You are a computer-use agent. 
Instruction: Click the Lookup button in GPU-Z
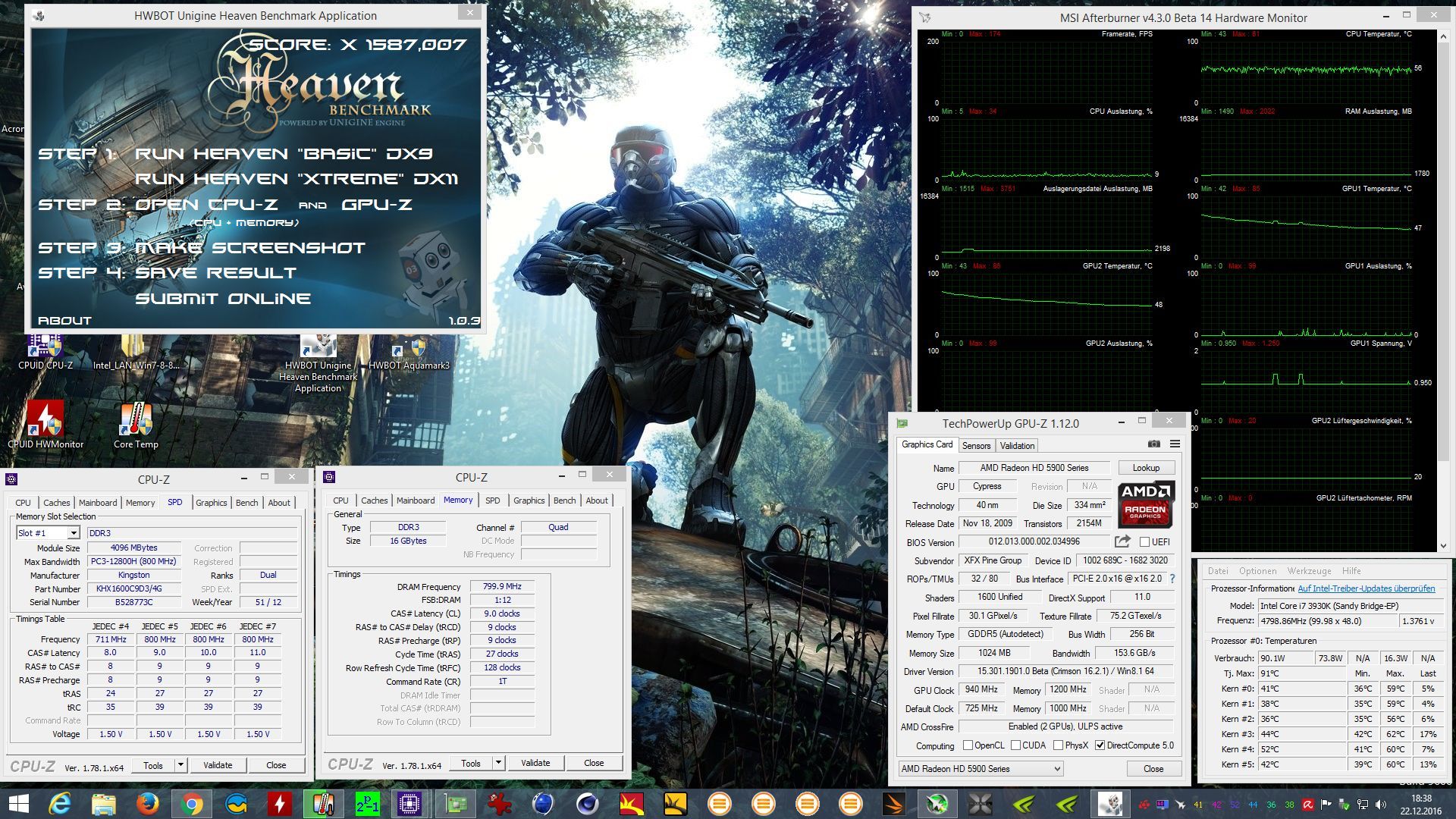coord(1146,468)
